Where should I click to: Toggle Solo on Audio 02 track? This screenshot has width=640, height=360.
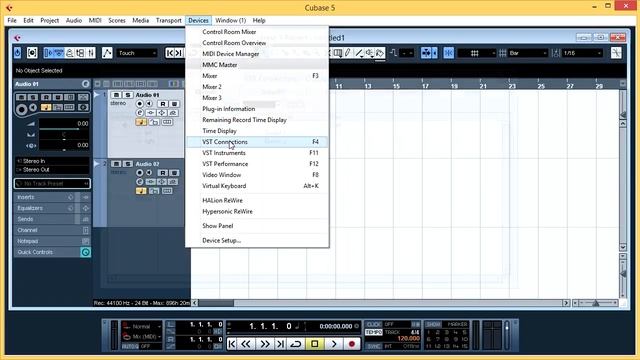(128, 164)
